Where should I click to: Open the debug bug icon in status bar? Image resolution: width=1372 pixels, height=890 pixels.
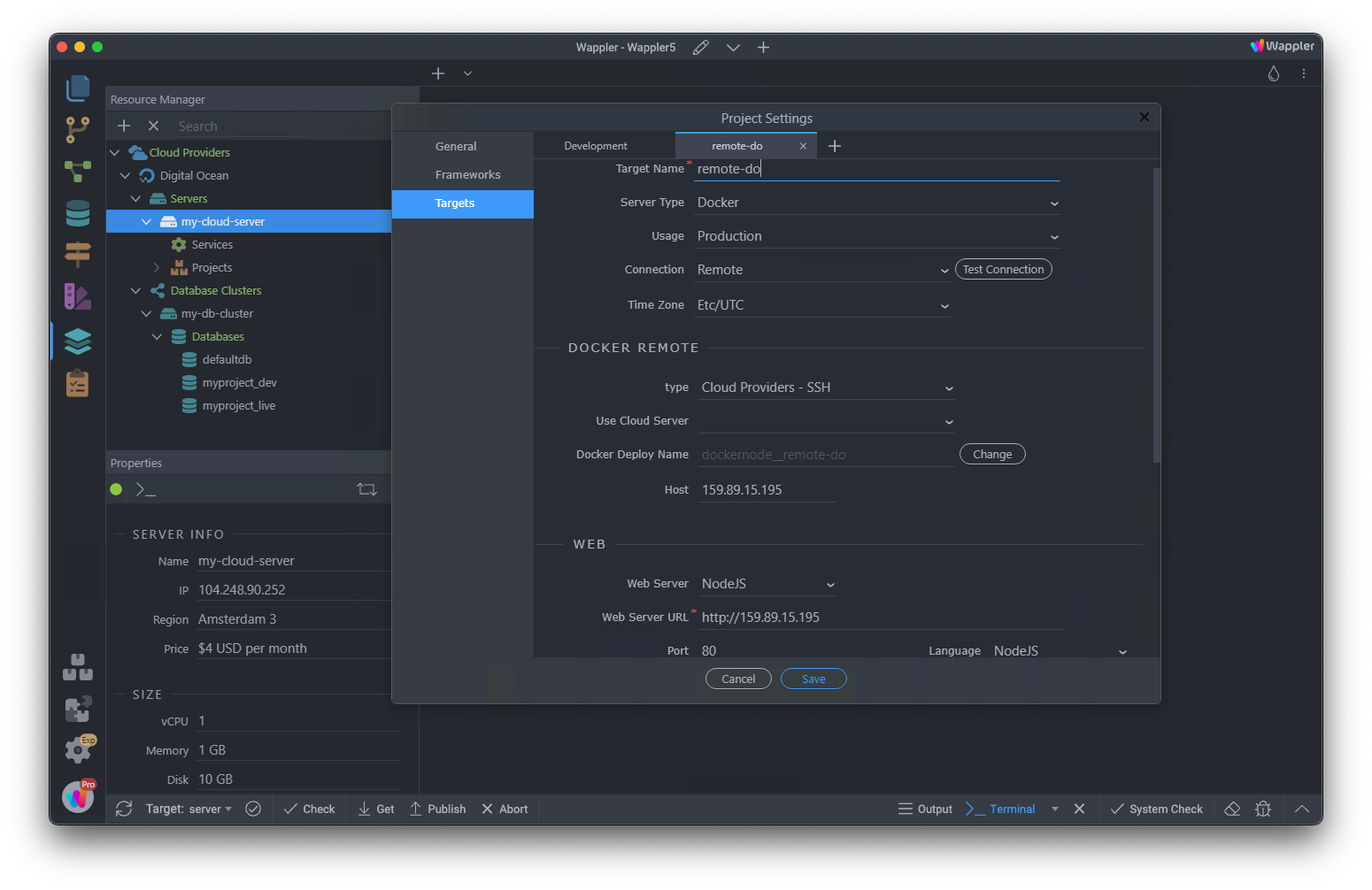point(1263,809)
